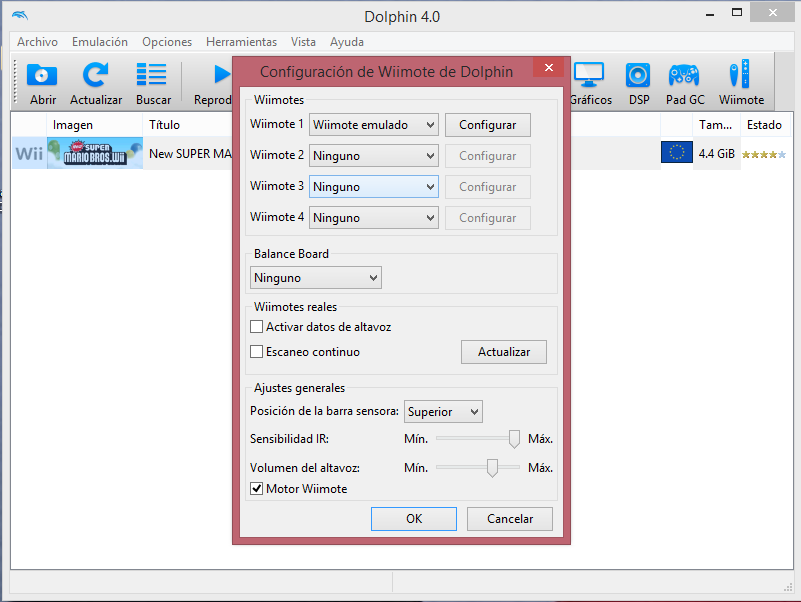
Task: Click the Reproducir play icon
Action: pyautogui.click(x=222, y=75)
